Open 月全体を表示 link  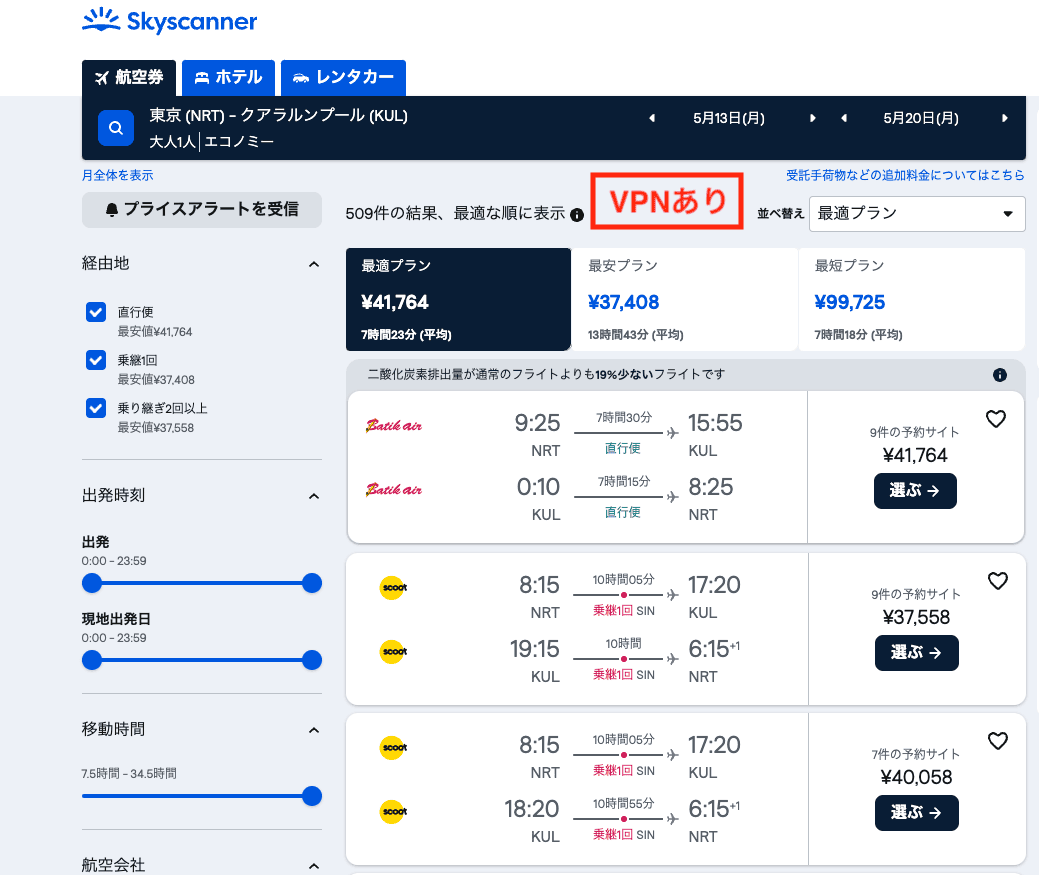coord(117,176)
